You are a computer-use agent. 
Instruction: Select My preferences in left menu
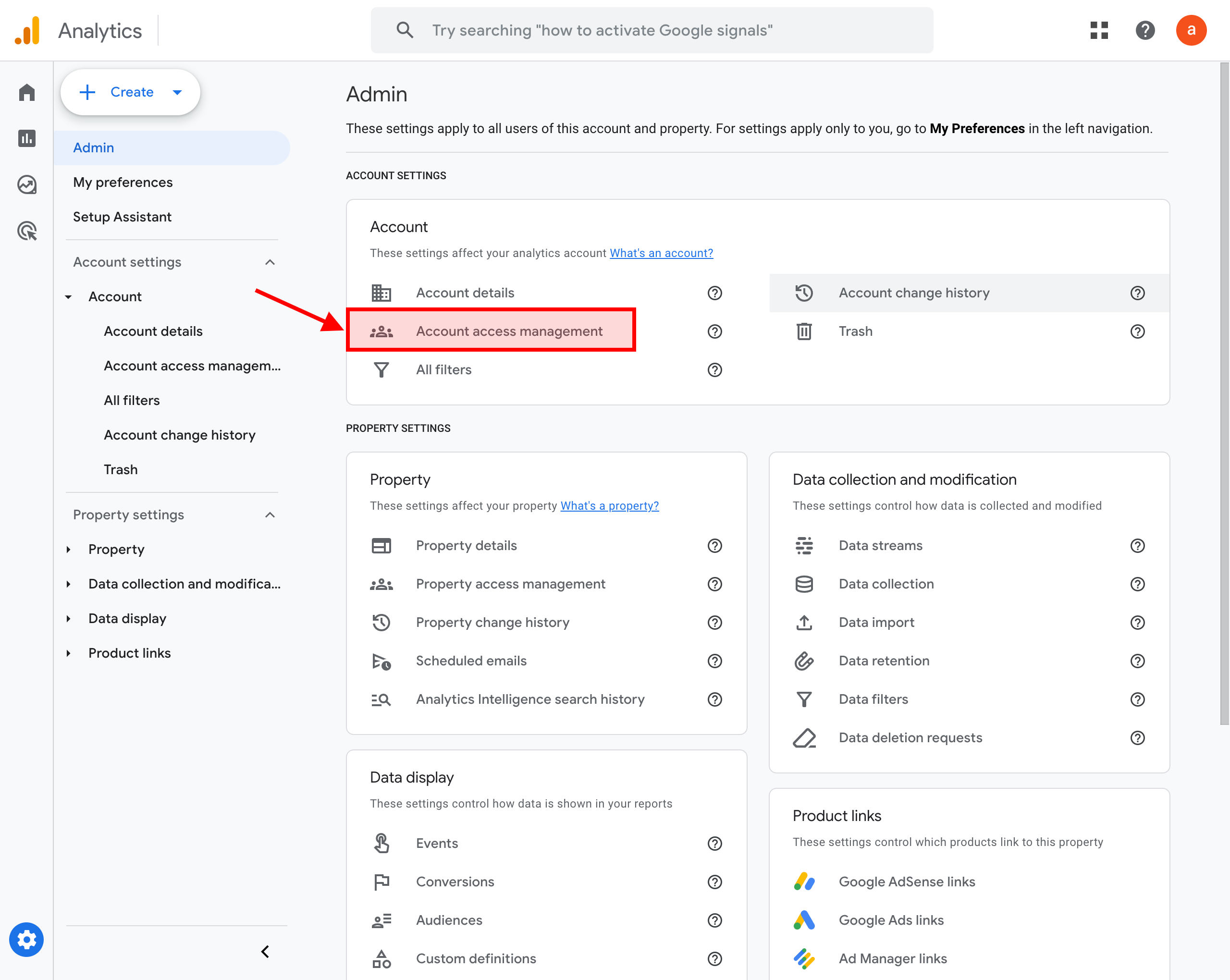click(x=123, y=183)
